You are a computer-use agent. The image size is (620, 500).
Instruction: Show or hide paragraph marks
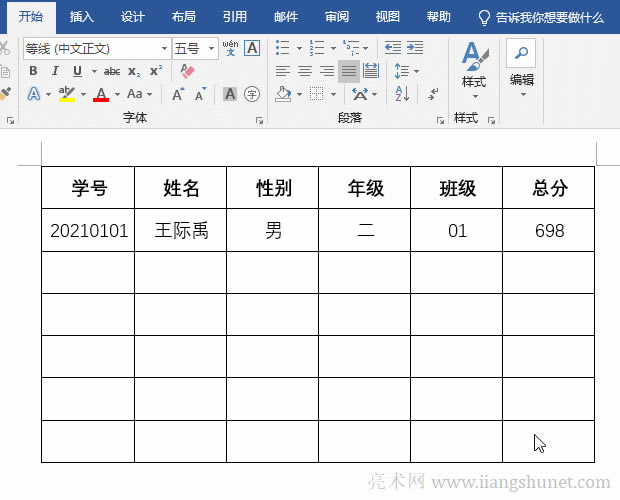[x=433, y=94]
